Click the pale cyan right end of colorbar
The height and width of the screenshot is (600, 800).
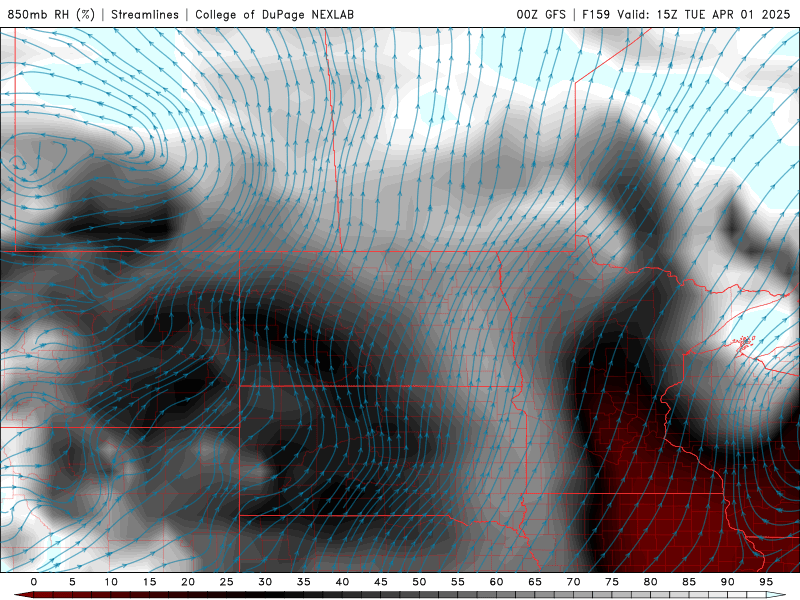(776, 595)
